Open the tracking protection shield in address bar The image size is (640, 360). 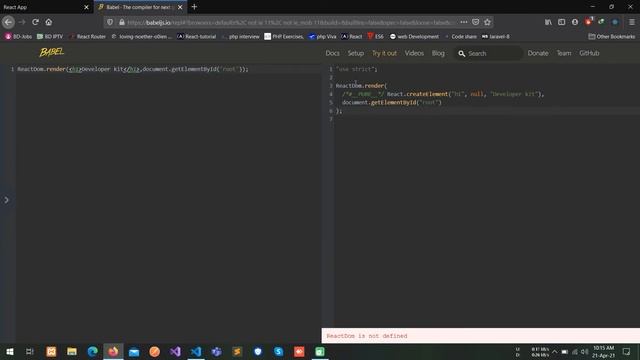(x=110, y=22)
